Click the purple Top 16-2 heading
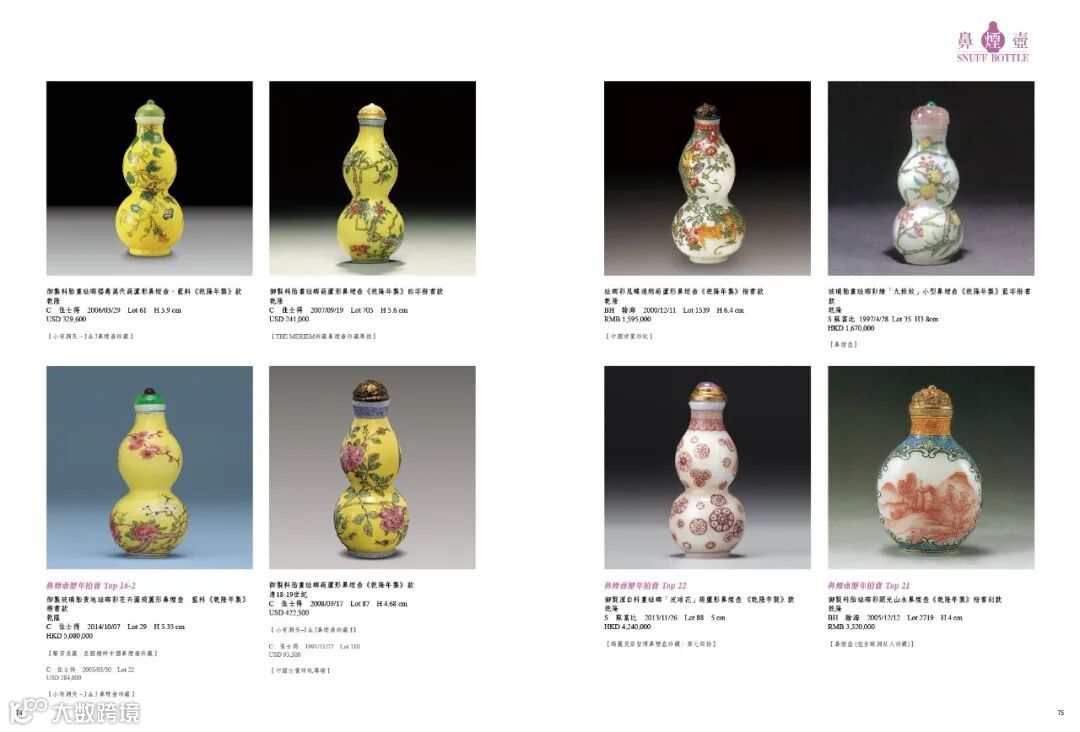The width and height of the screenshot is (1080, 732). pos(91,586)
